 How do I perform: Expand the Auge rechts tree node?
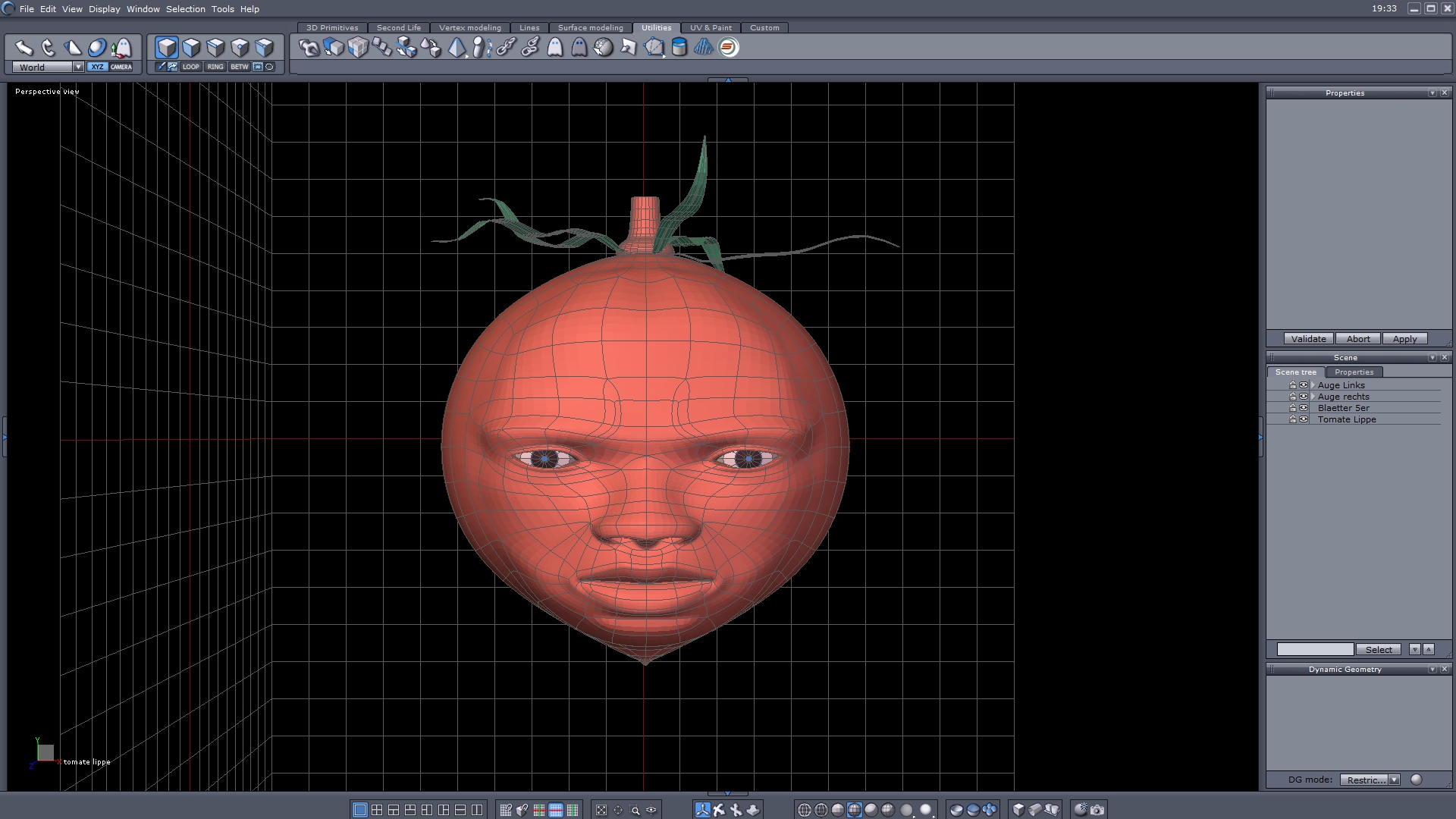1313,397
